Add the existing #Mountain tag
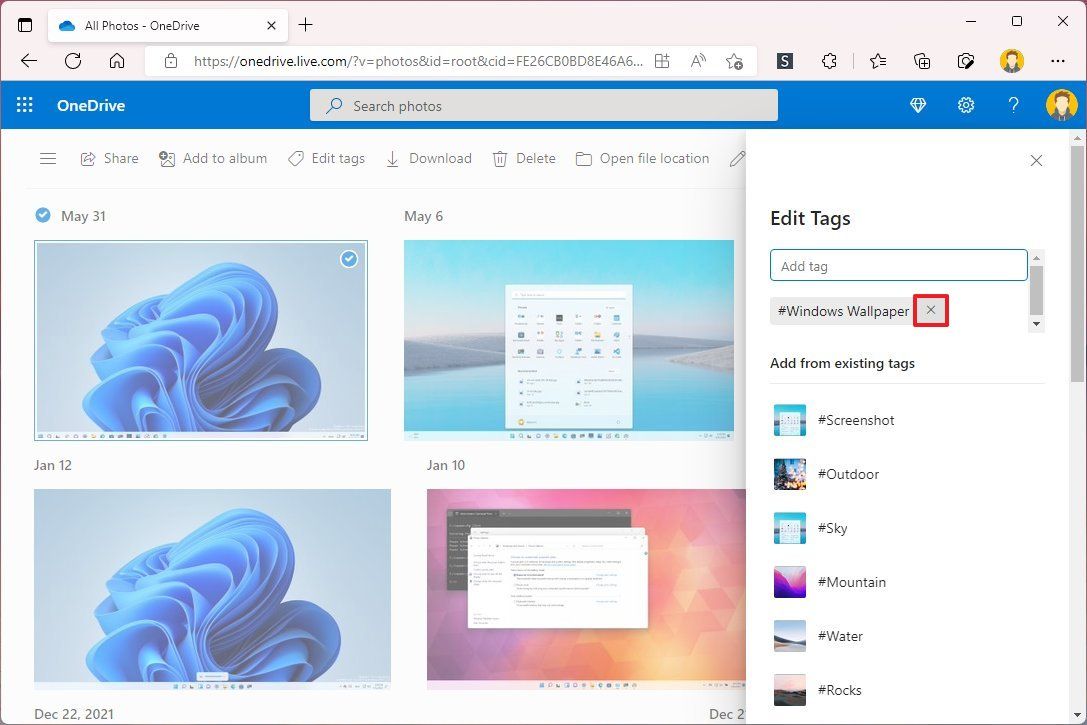This screenshot has width=1087, height=725. coord(852,582)
